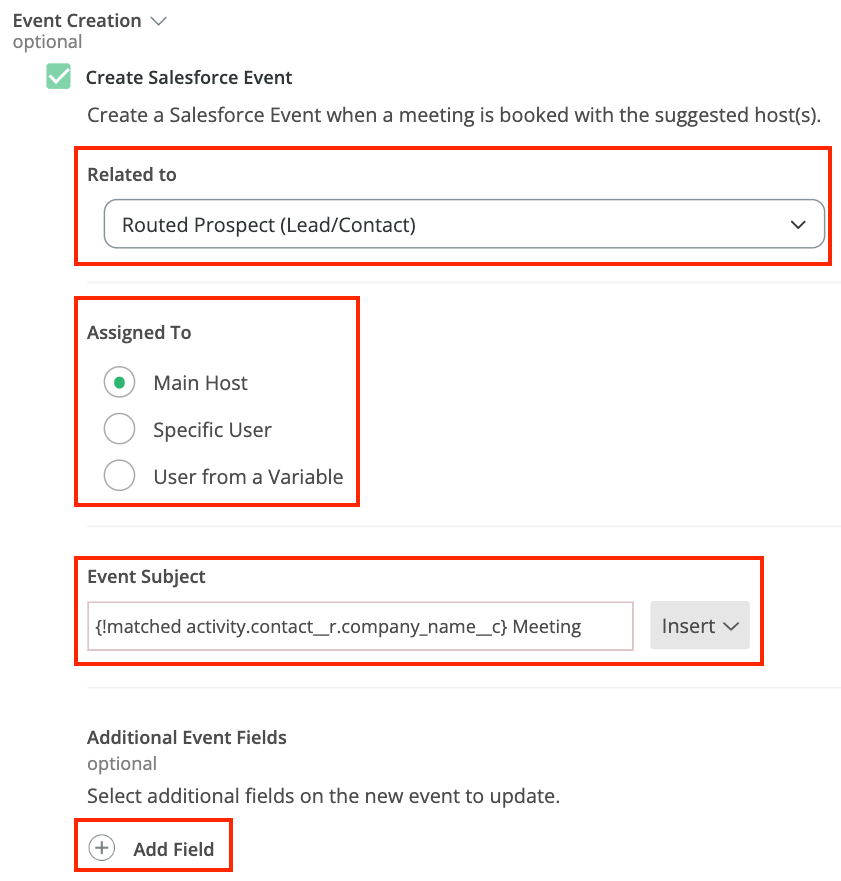Click the Create Salesforce Event label
The image size is (841, 881).
[189, 78]
